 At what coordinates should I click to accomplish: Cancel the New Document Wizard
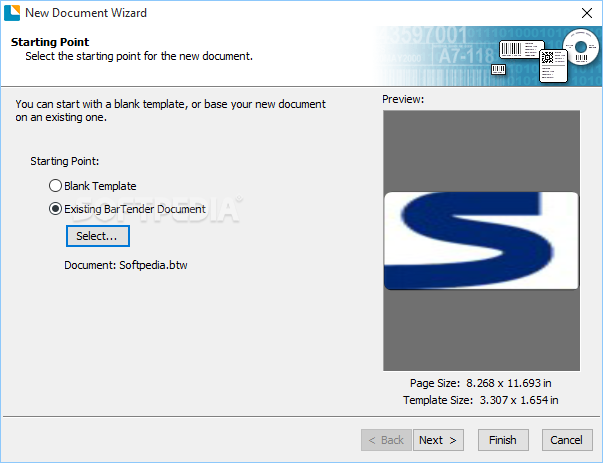(567, 440)
